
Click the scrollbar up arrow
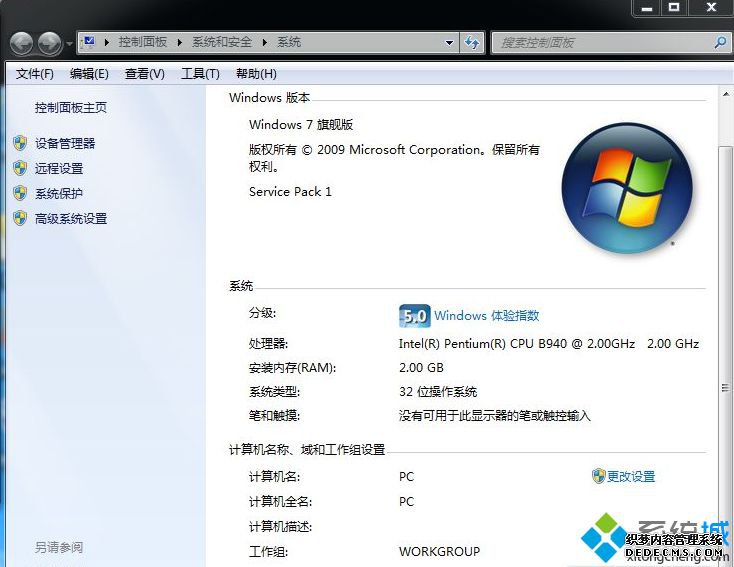726,94
